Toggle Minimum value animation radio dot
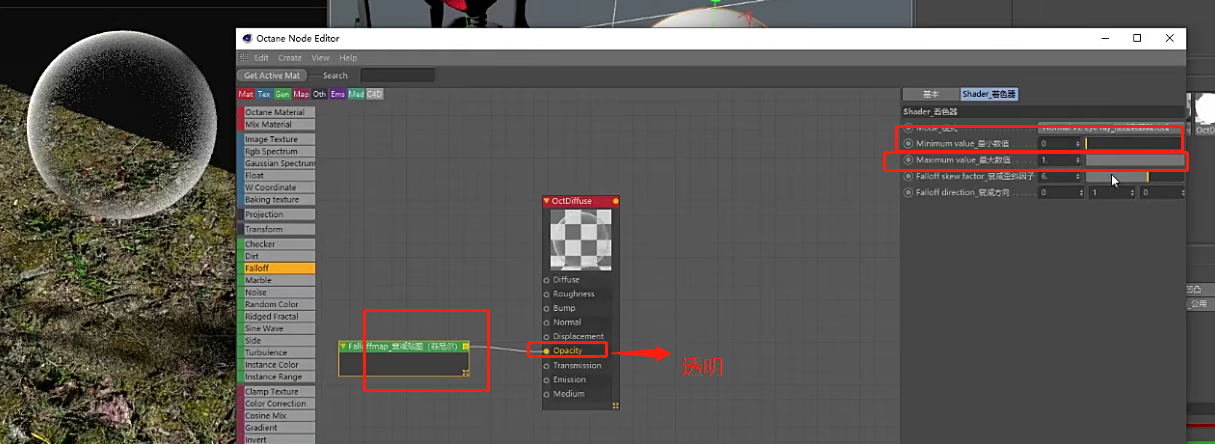The width and height of the screenshot is (1215, 444). click(x=908, y=144)
